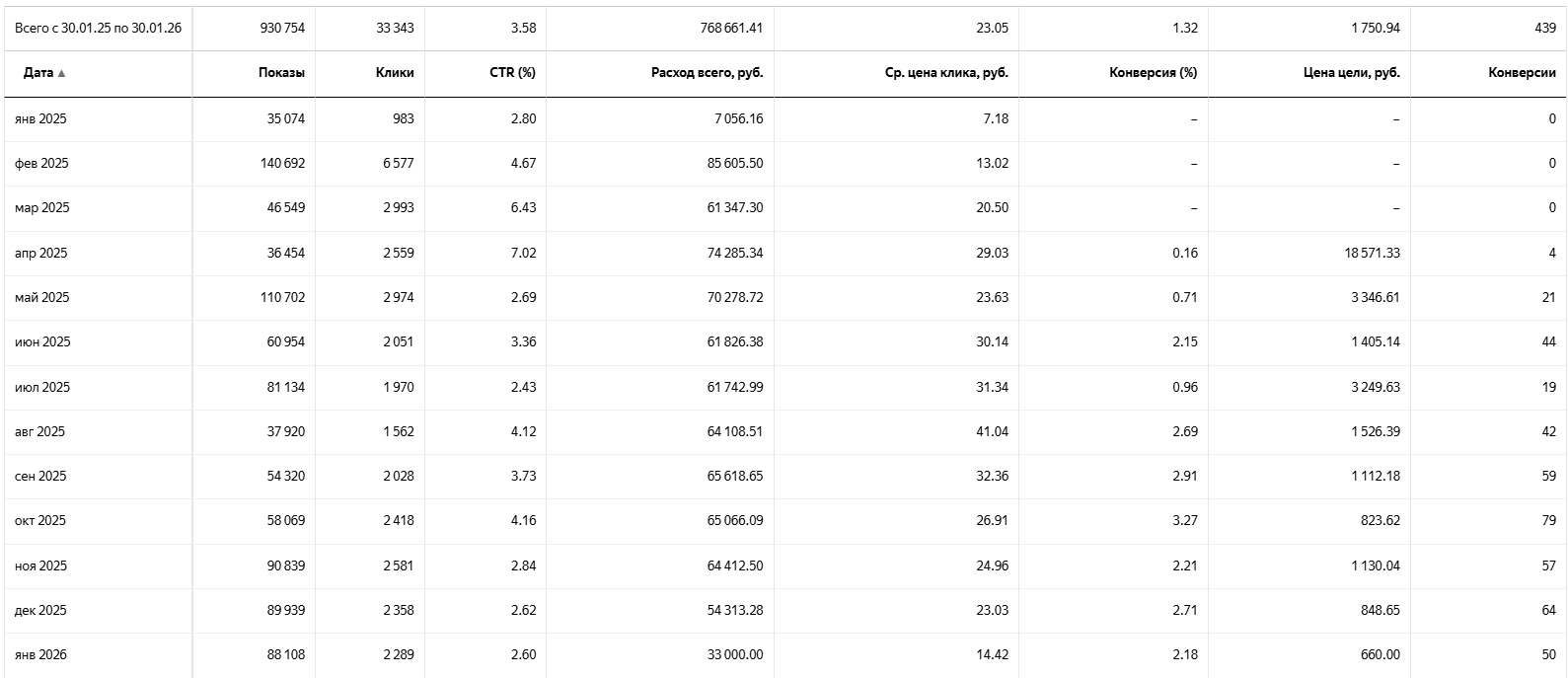Click the CTR (%) column header
The height and width of the screenshot is (678, 1568).
click(512, 73)
